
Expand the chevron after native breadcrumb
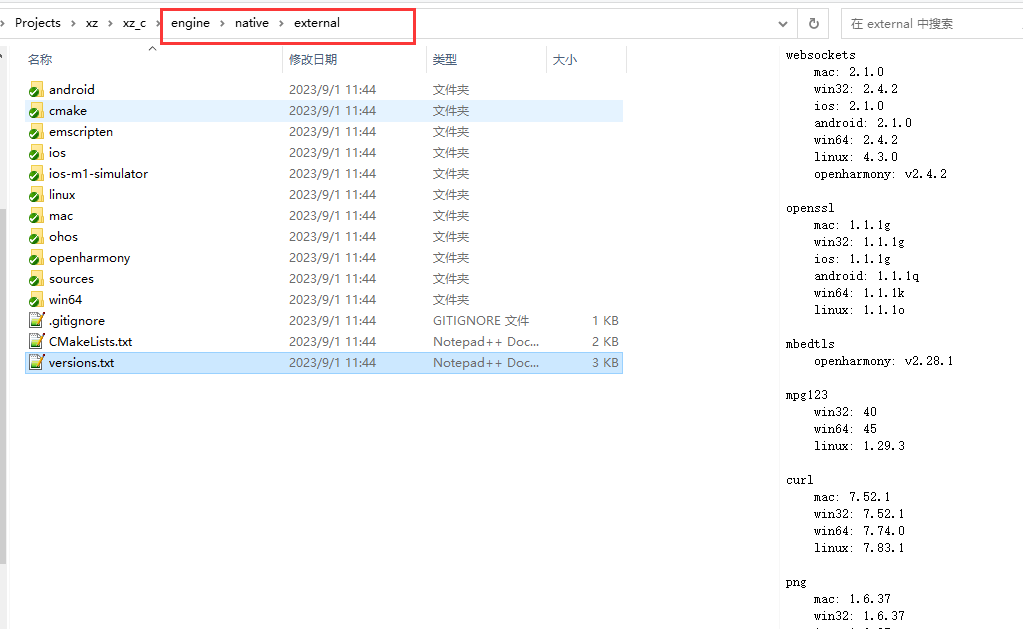tap(281, 23)
